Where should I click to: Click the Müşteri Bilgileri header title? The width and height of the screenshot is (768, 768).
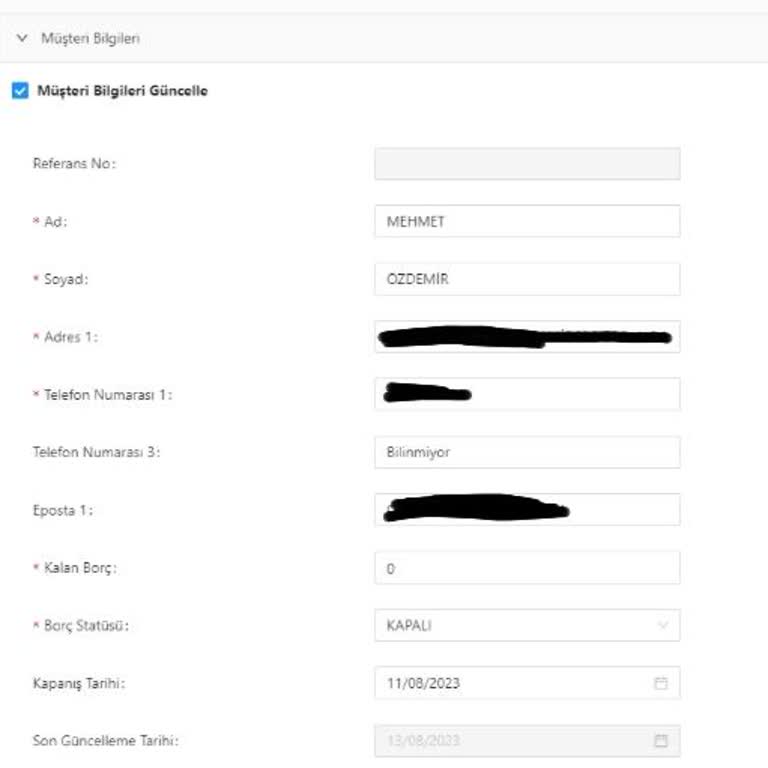coord(90,39)
